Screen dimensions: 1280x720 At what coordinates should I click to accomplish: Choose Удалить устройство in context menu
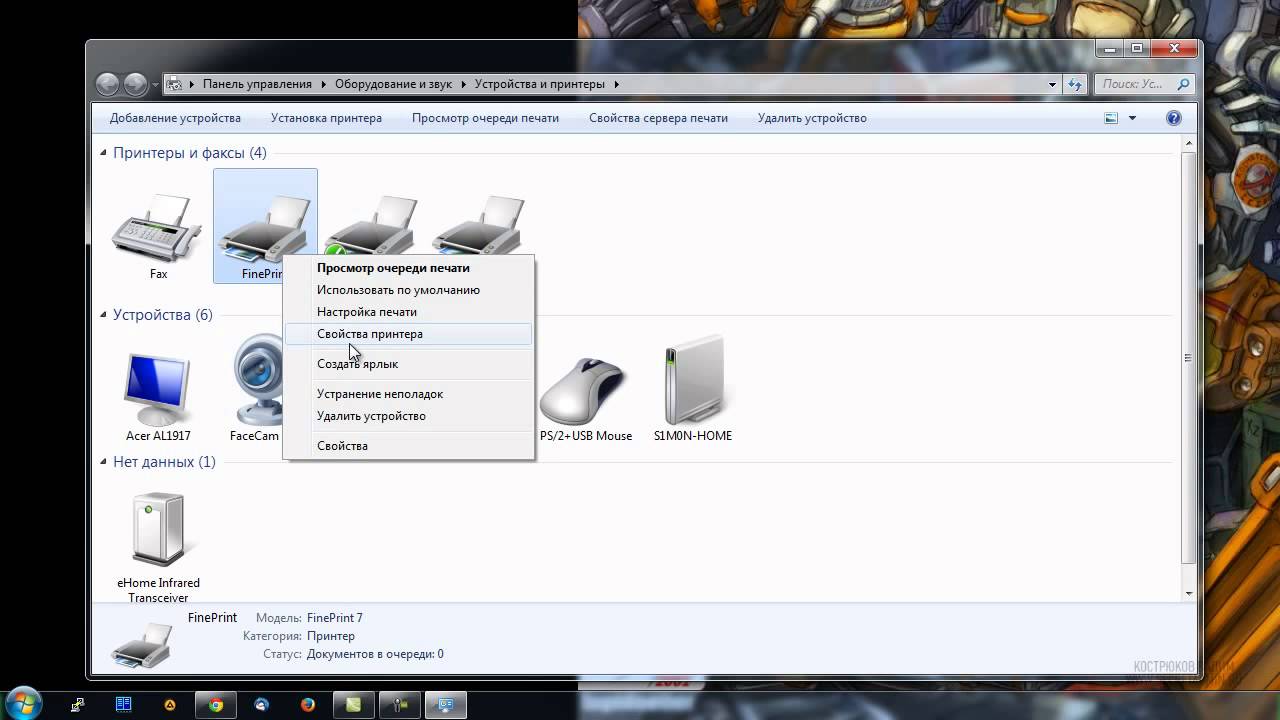(408, 416)
